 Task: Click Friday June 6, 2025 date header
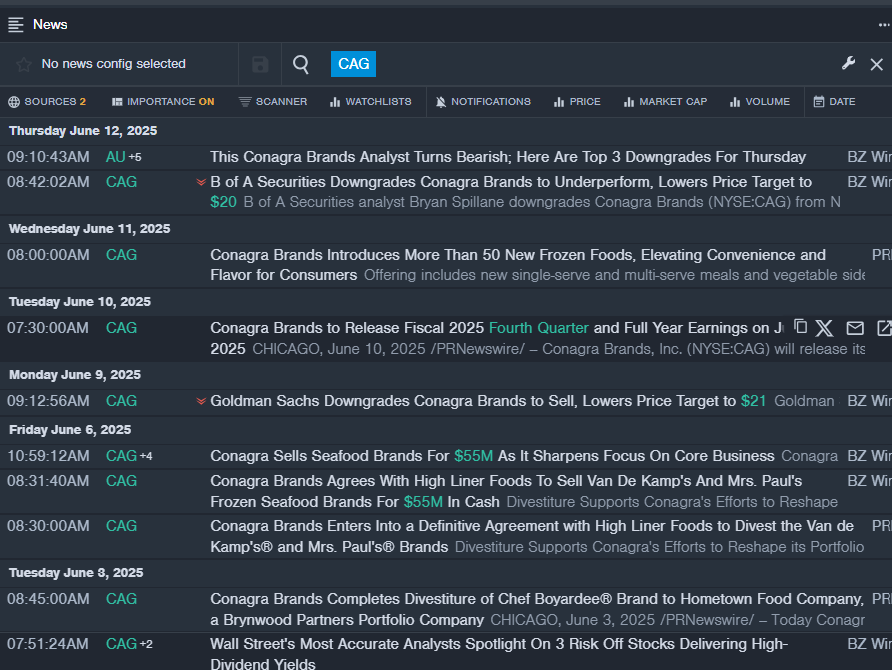pos(70,430)
